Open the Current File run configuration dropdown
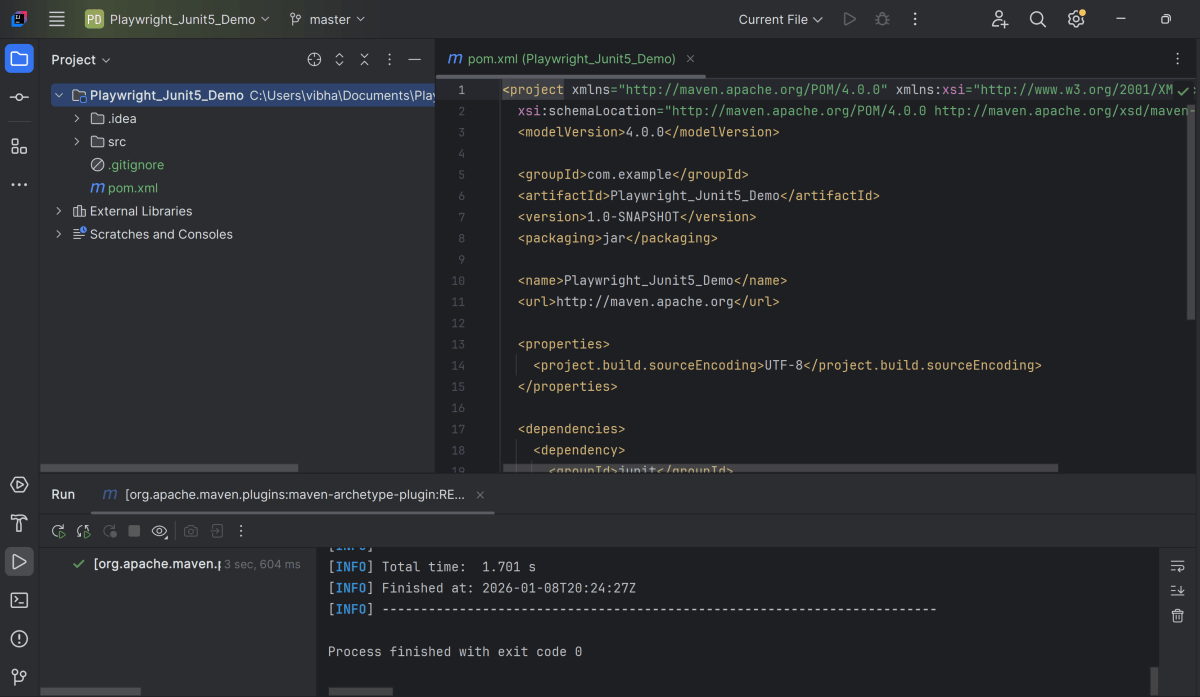Screen dimensions: 1200x697 780,19
